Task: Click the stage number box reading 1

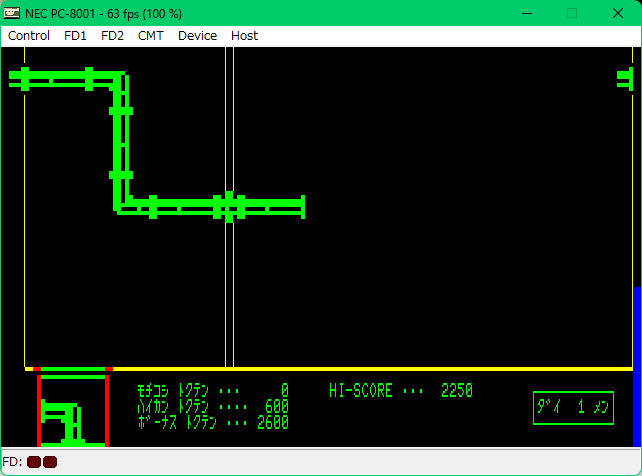Action: [x=573, y=408]
